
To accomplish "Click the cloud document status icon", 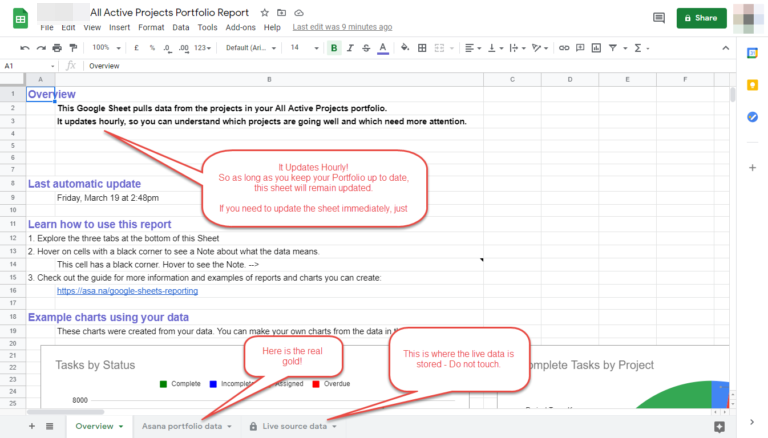I will [x=299, y=13].
